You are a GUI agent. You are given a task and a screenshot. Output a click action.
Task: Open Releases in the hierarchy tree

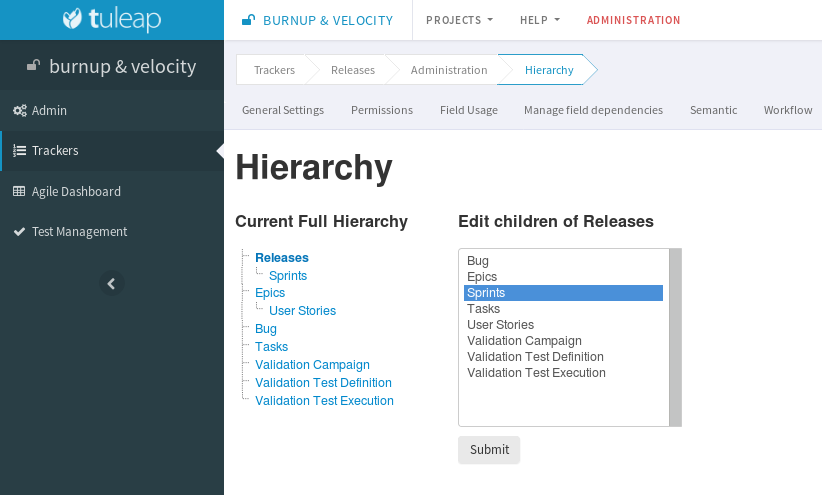282,257
